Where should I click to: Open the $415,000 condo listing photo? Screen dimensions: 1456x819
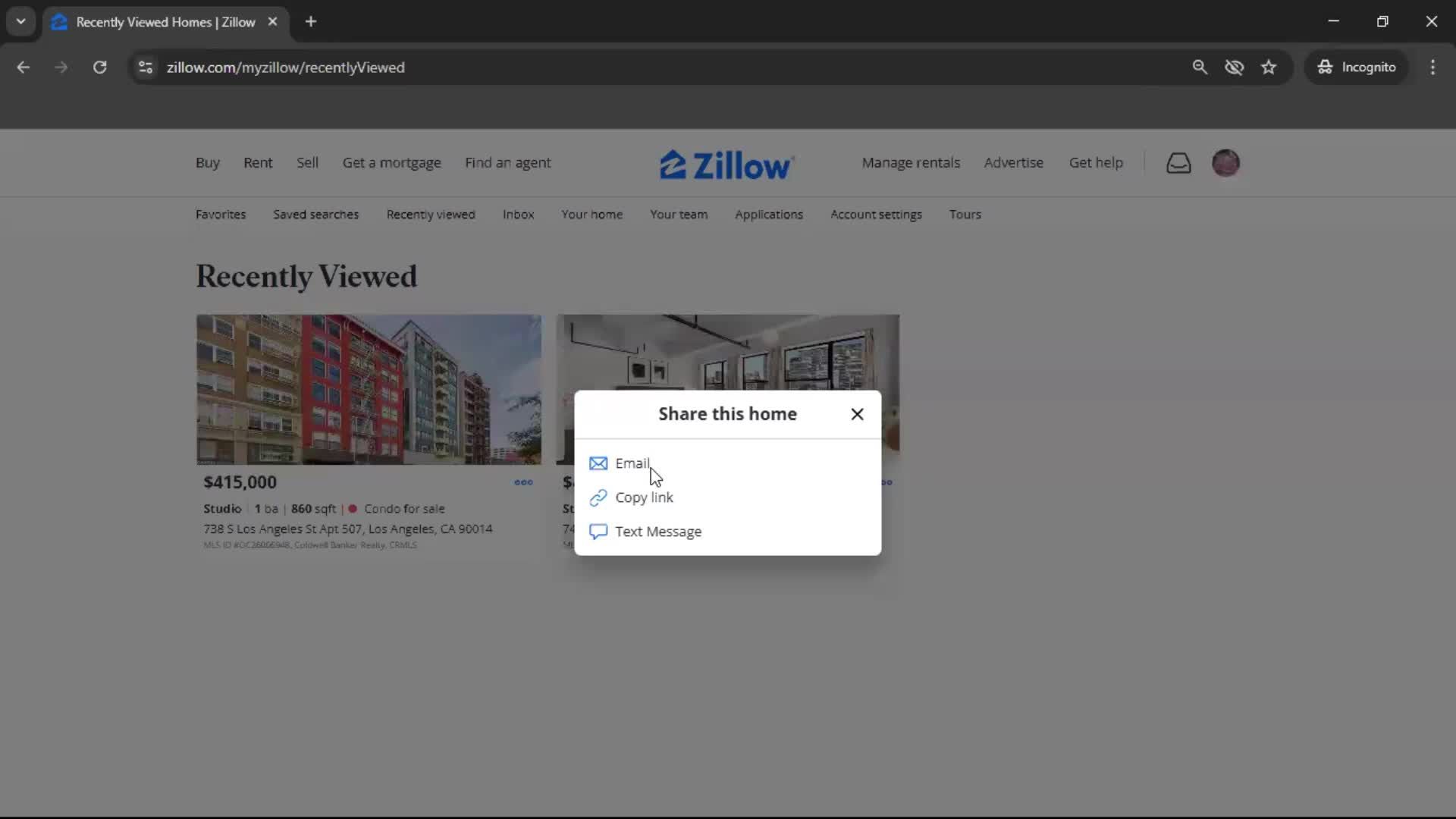click(x=369, y=389)
